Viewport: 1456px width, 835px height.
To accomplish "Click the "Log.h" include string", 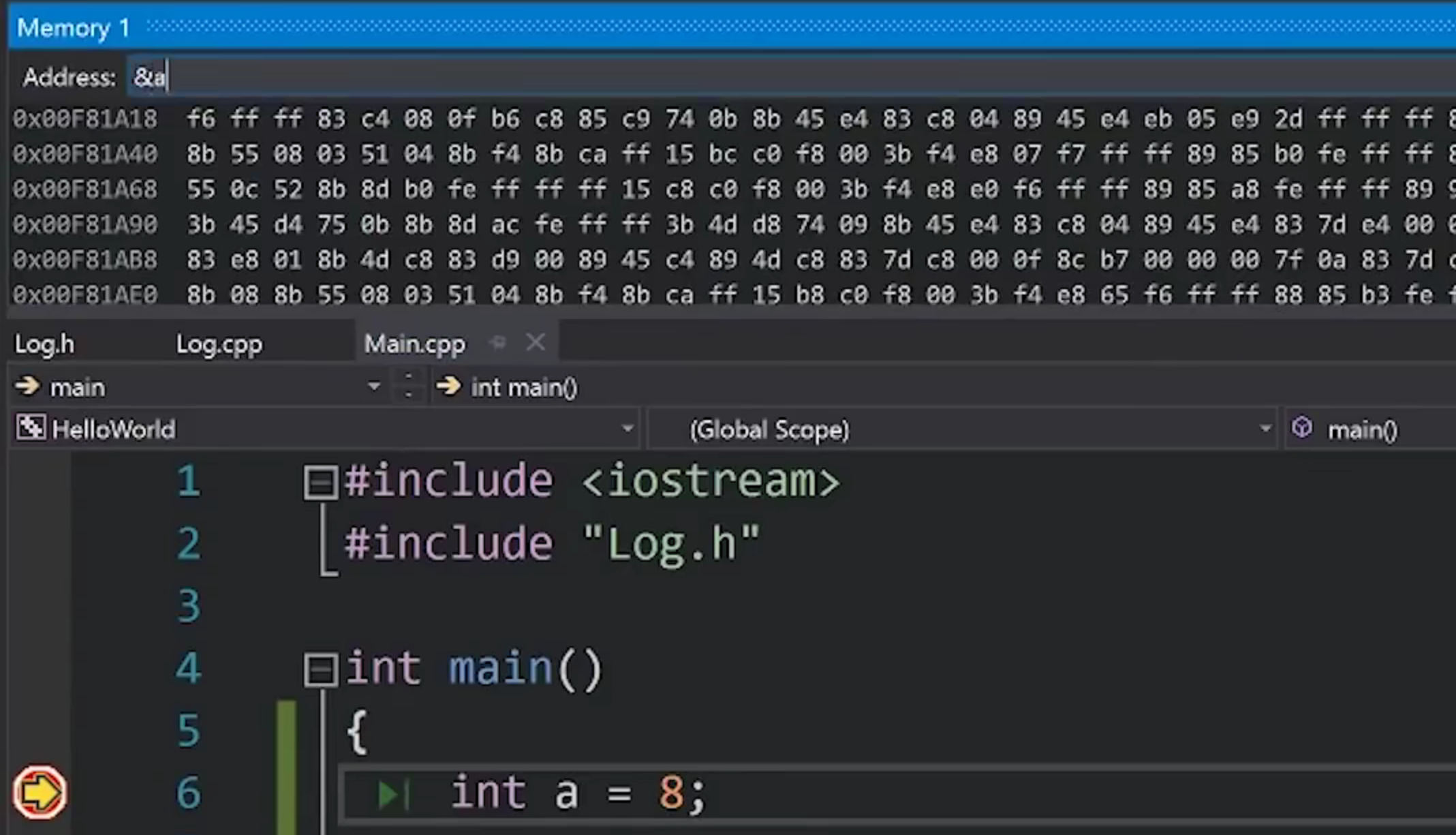I will click(671, 544).
